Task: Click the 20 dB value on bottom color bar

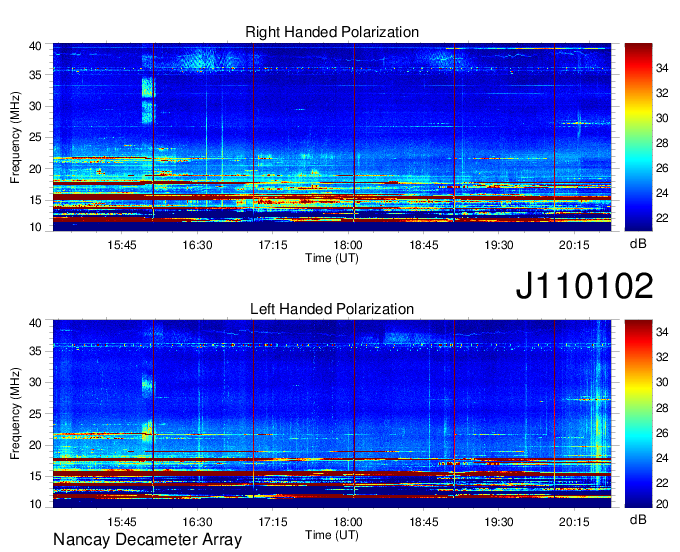Action: click(662, 504)
